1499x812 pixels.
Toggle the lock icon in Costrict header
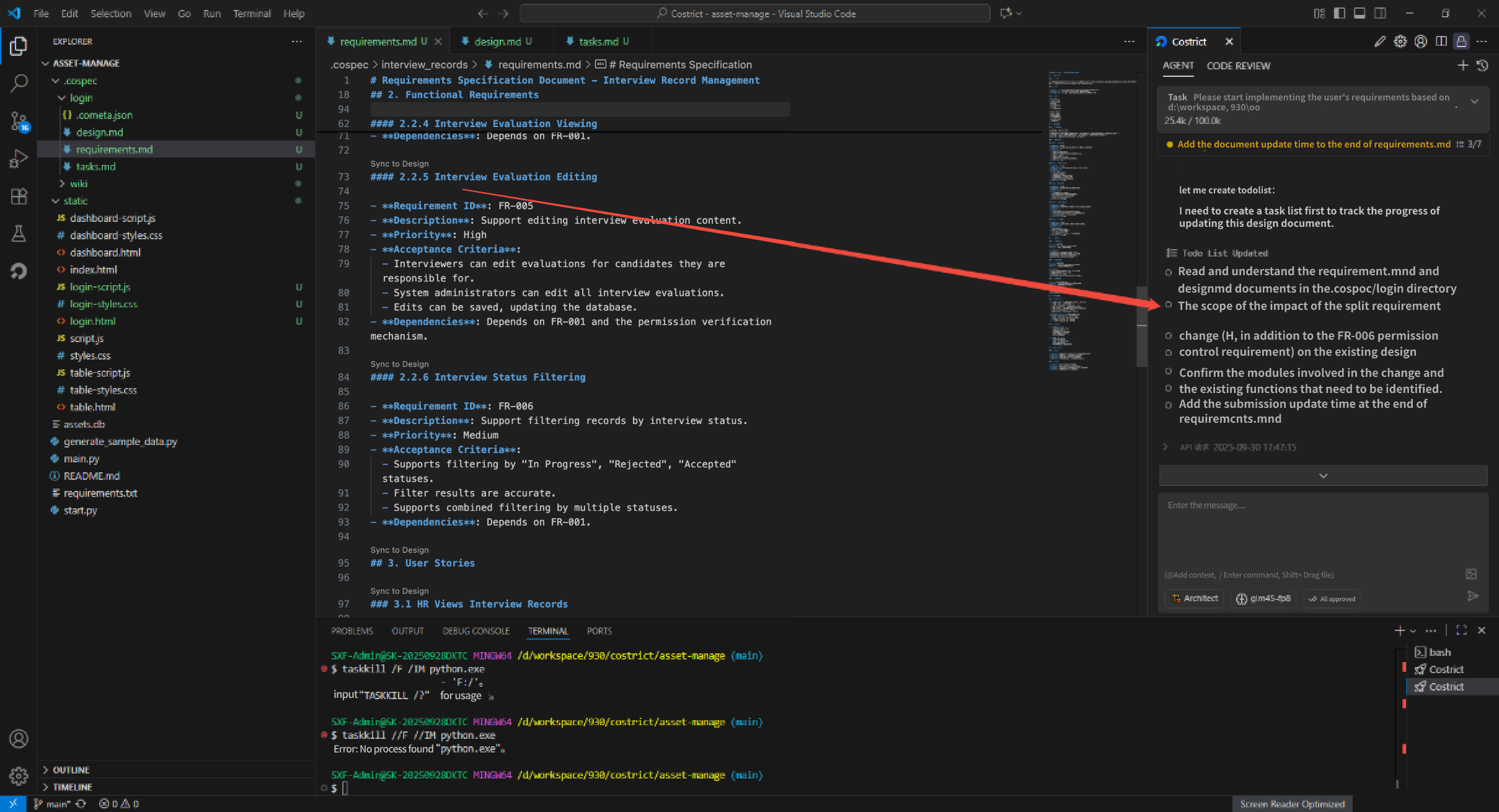point(1461,42)
